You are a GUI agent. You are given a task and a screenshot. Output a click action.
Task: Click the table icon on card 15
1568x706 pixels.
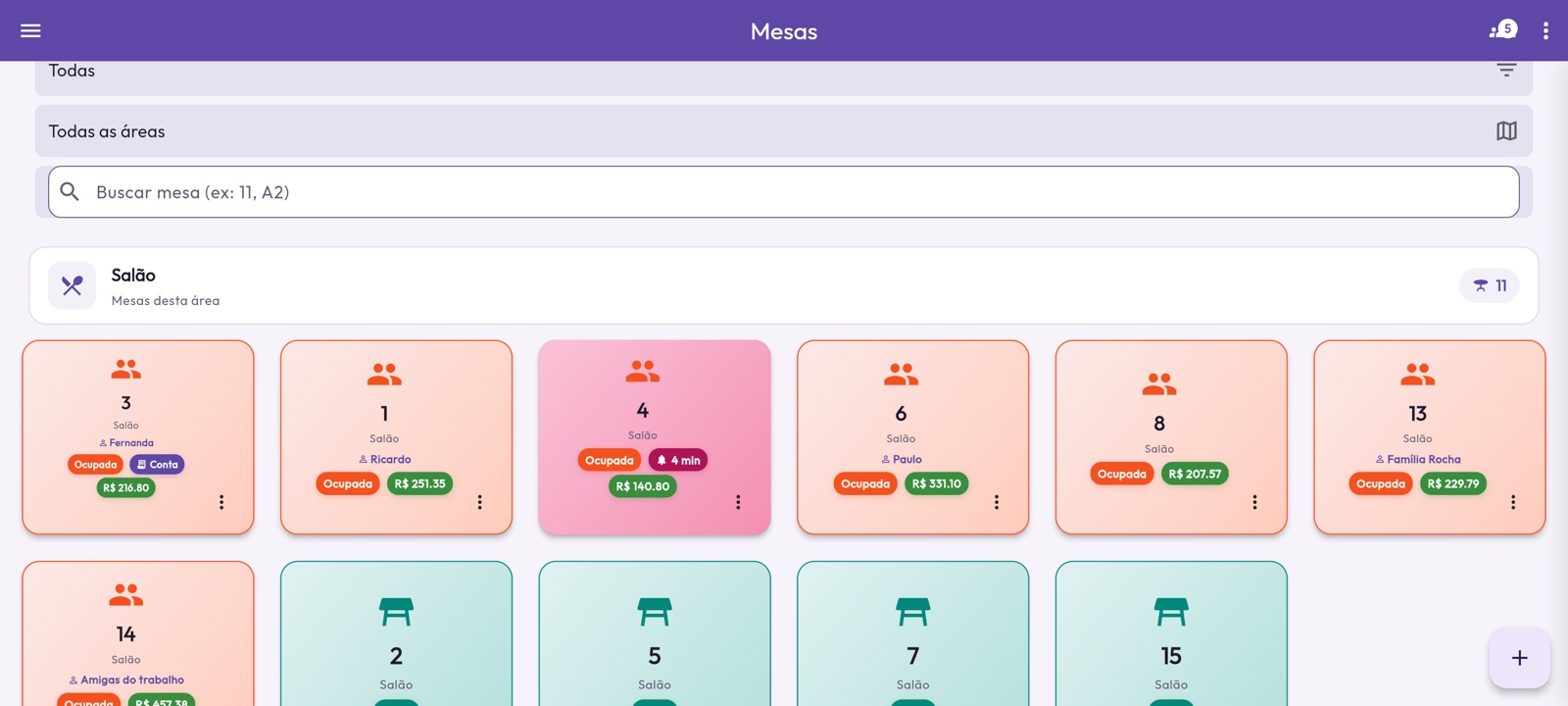coord(1171,612)
